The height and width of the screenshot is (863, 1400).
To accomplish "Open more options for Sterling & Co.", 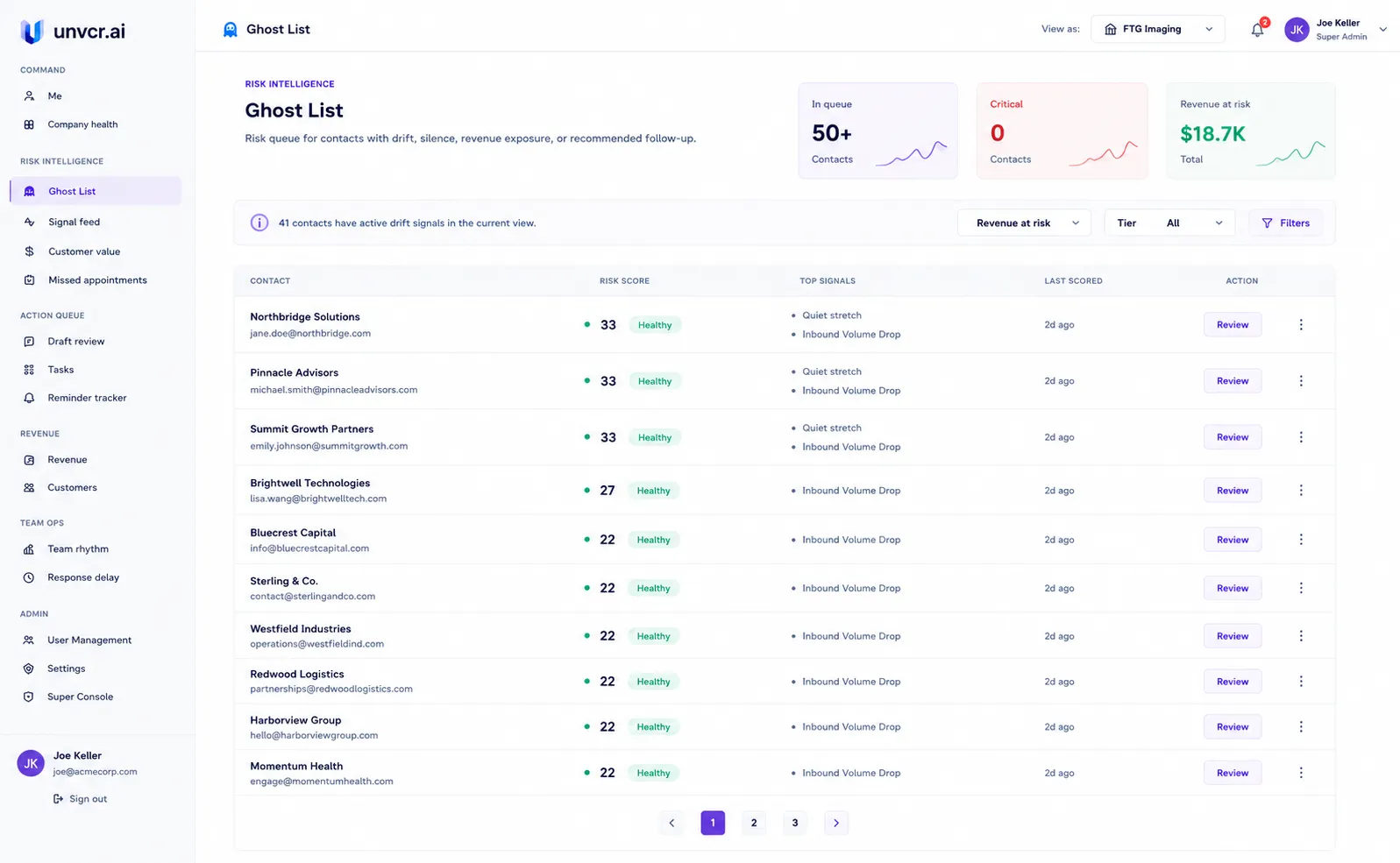I will coord(1301,588).
